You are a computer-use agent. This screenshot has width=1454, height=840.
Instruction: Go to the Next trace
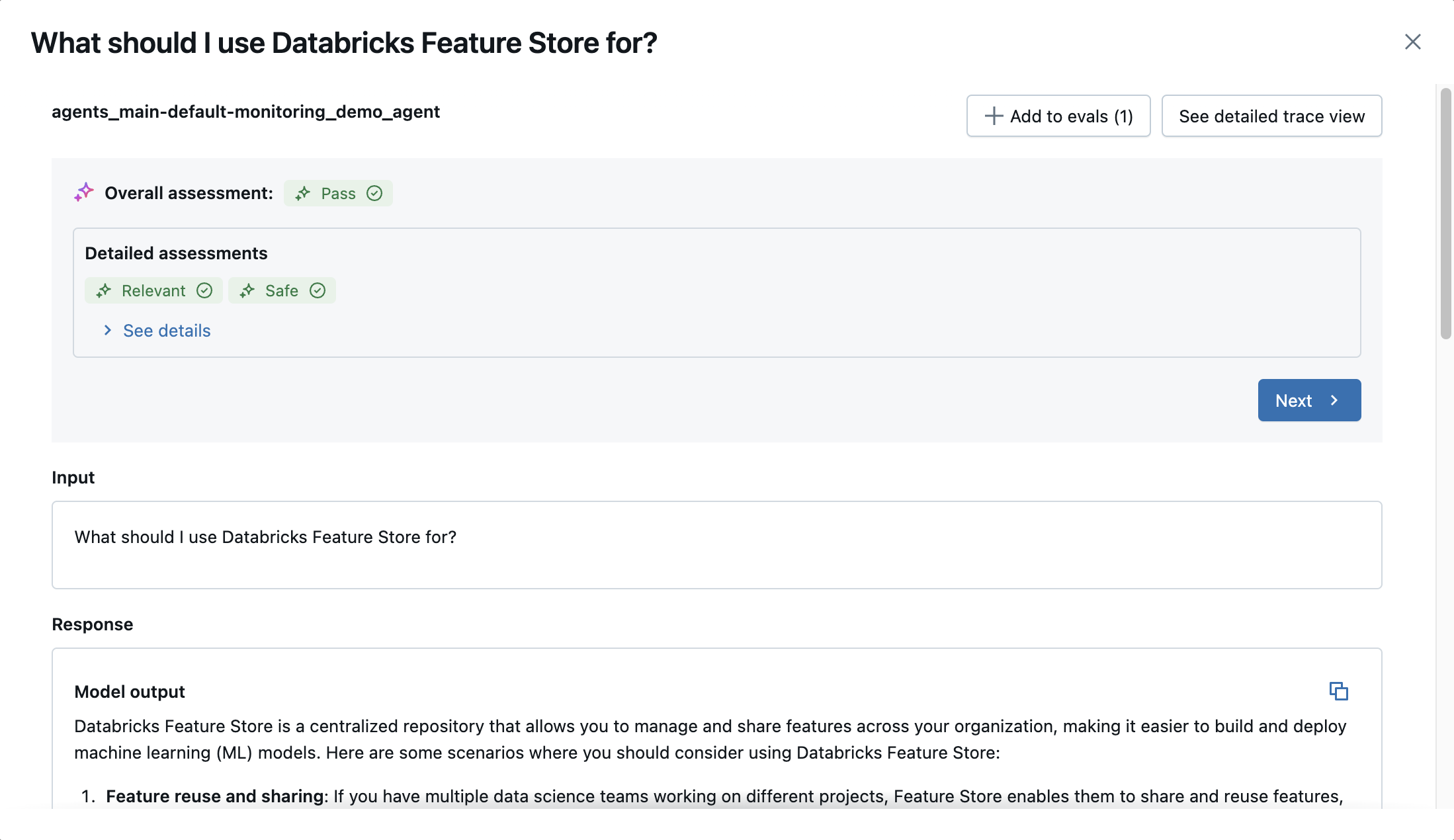[x=1309, y=400]
